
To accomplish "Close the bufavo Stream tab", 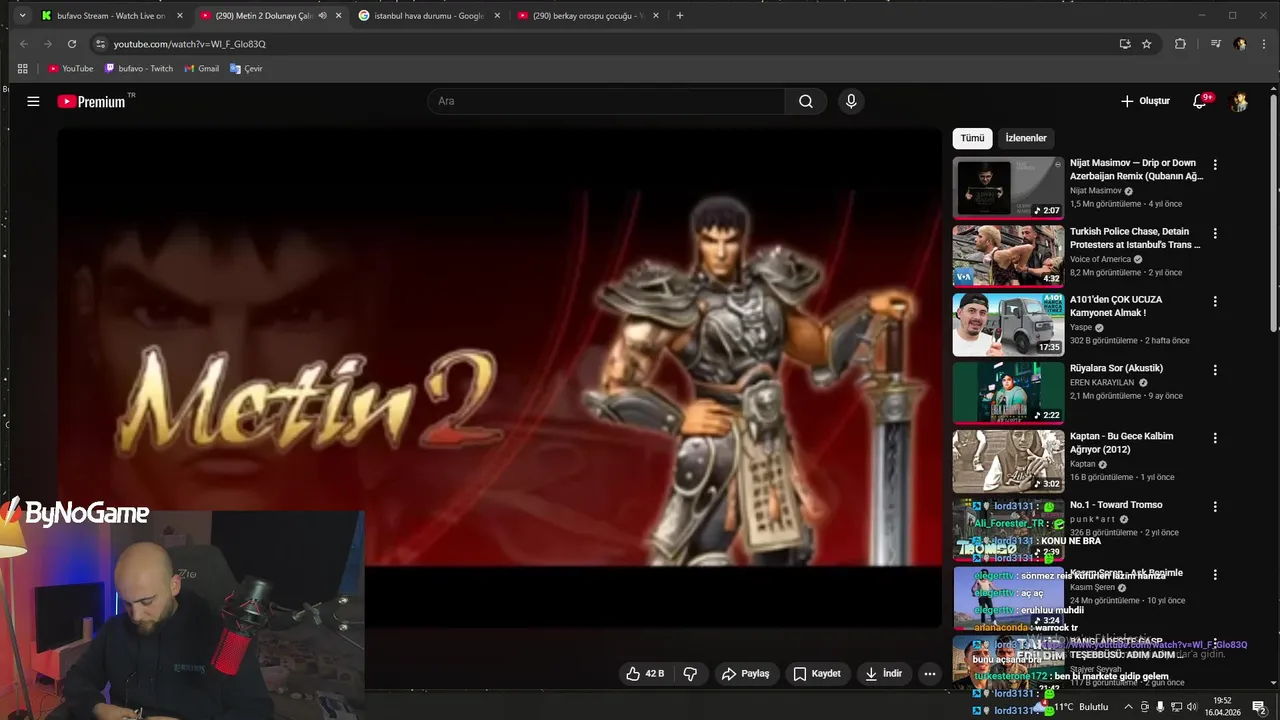I will pyautogui.click(x=180, y=15).
